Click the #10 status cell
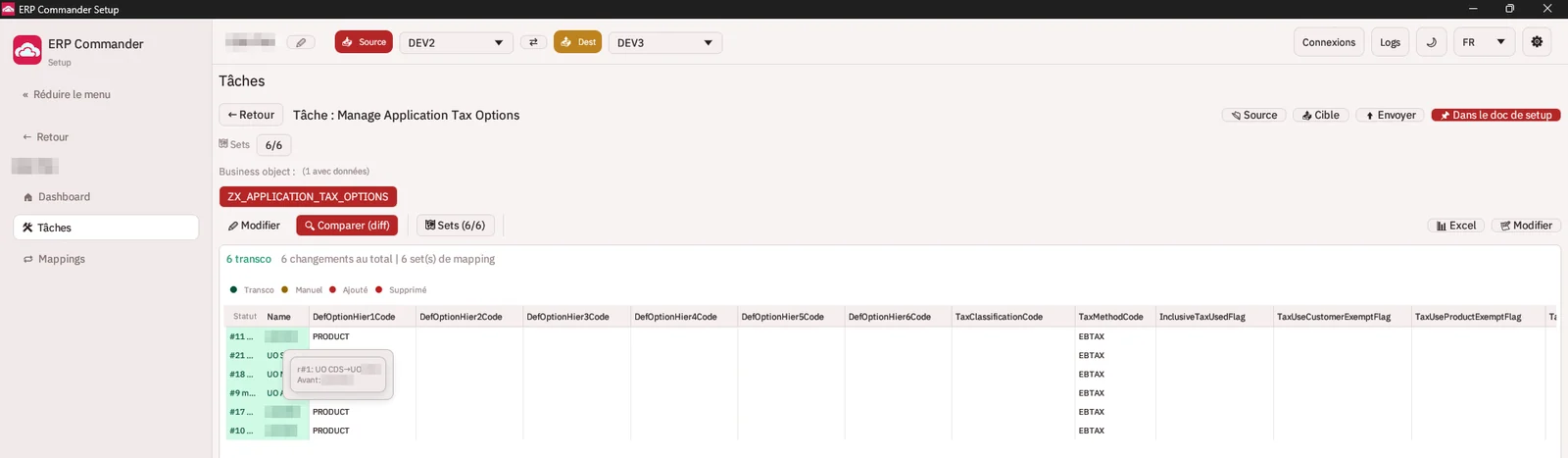This screenshot has width=1568, height=458. click(243, 431)
